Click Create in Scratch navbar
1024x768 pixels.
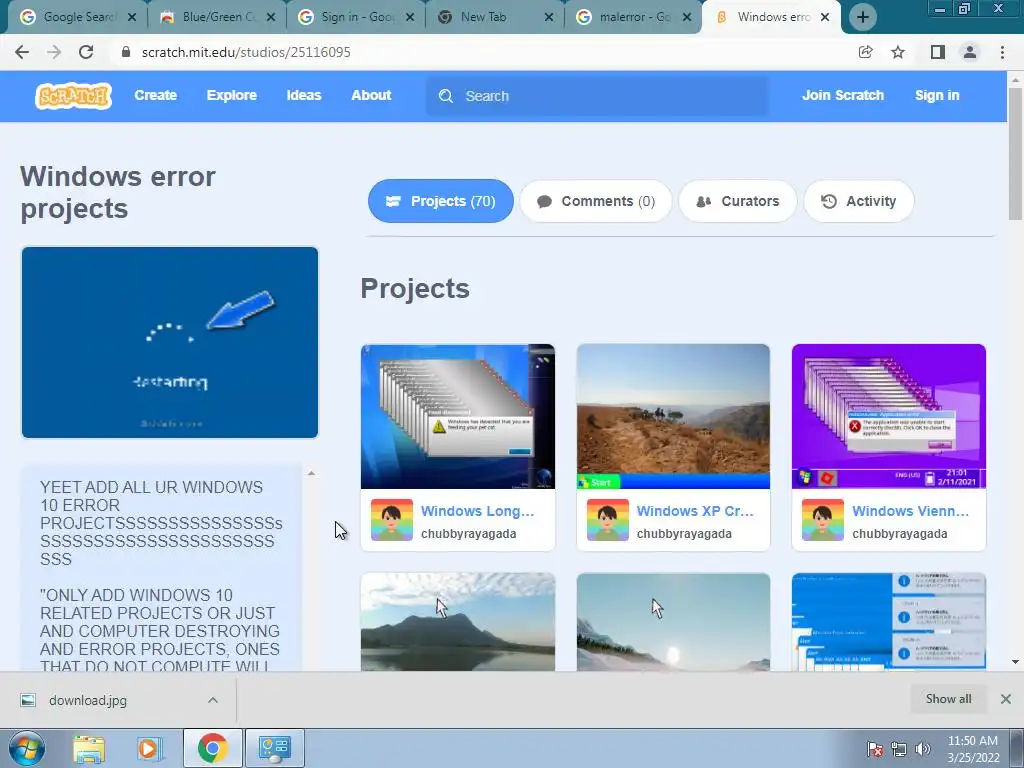[x=155, y=95]
